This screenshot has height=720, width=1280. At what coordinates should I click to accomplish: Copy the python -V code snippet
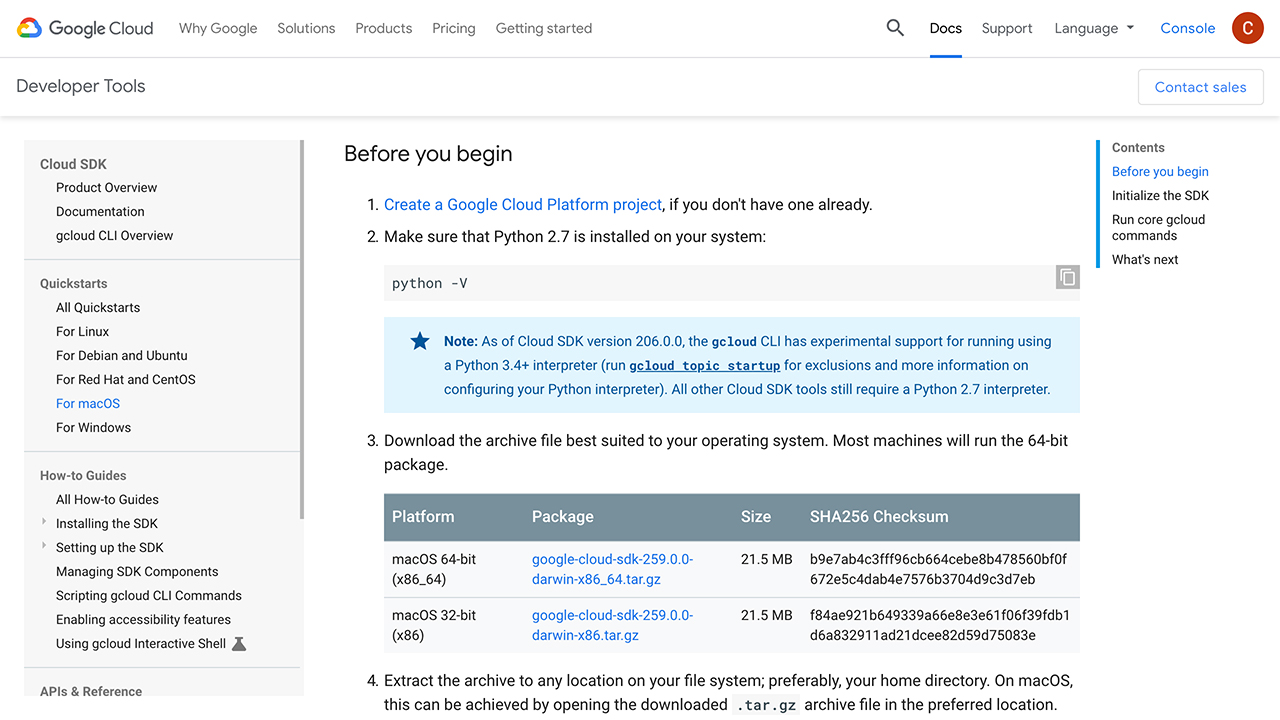click(1066, 277)
